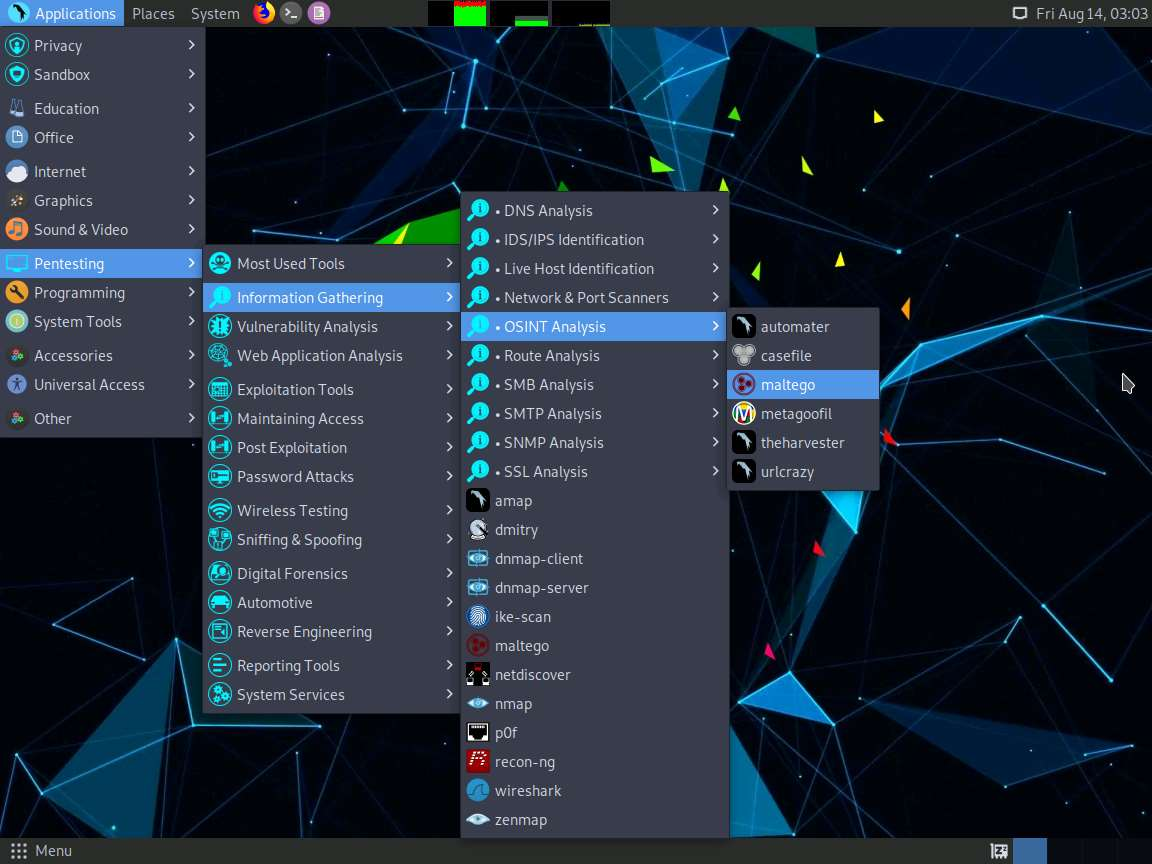Image resolution: width=1152 pixels, height=864 pixels.
Task: Open Digital Forensics submenu
Action: point(331,574)
